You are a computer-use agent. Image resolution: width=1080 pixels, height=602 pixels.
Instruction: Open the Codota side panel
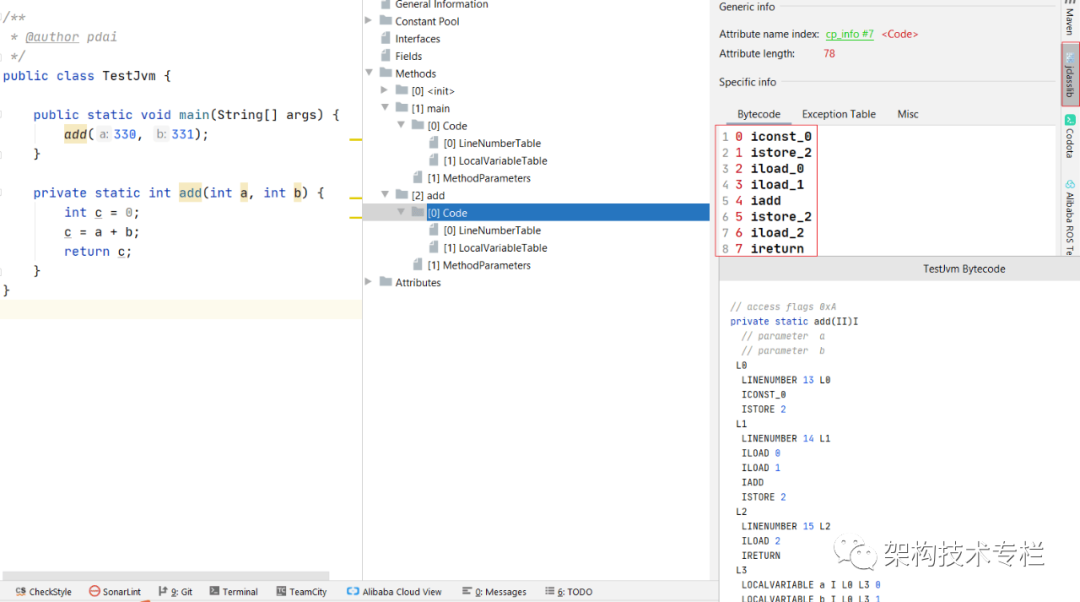(1070, 137)
